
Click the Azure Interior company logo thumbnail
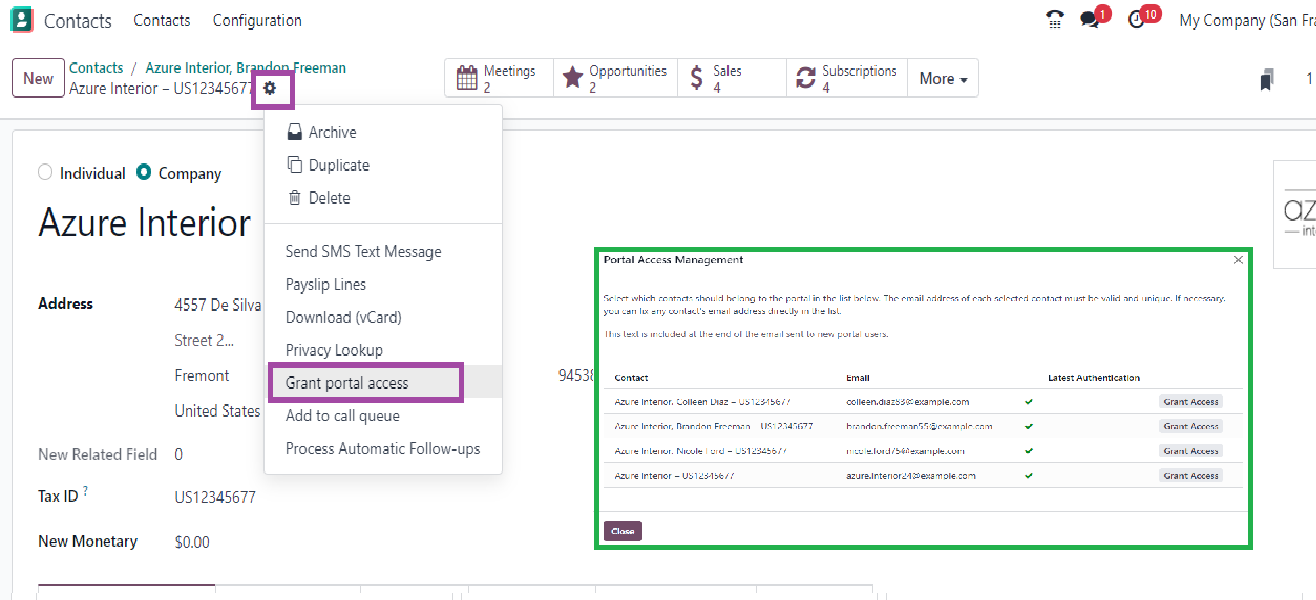1295,214
